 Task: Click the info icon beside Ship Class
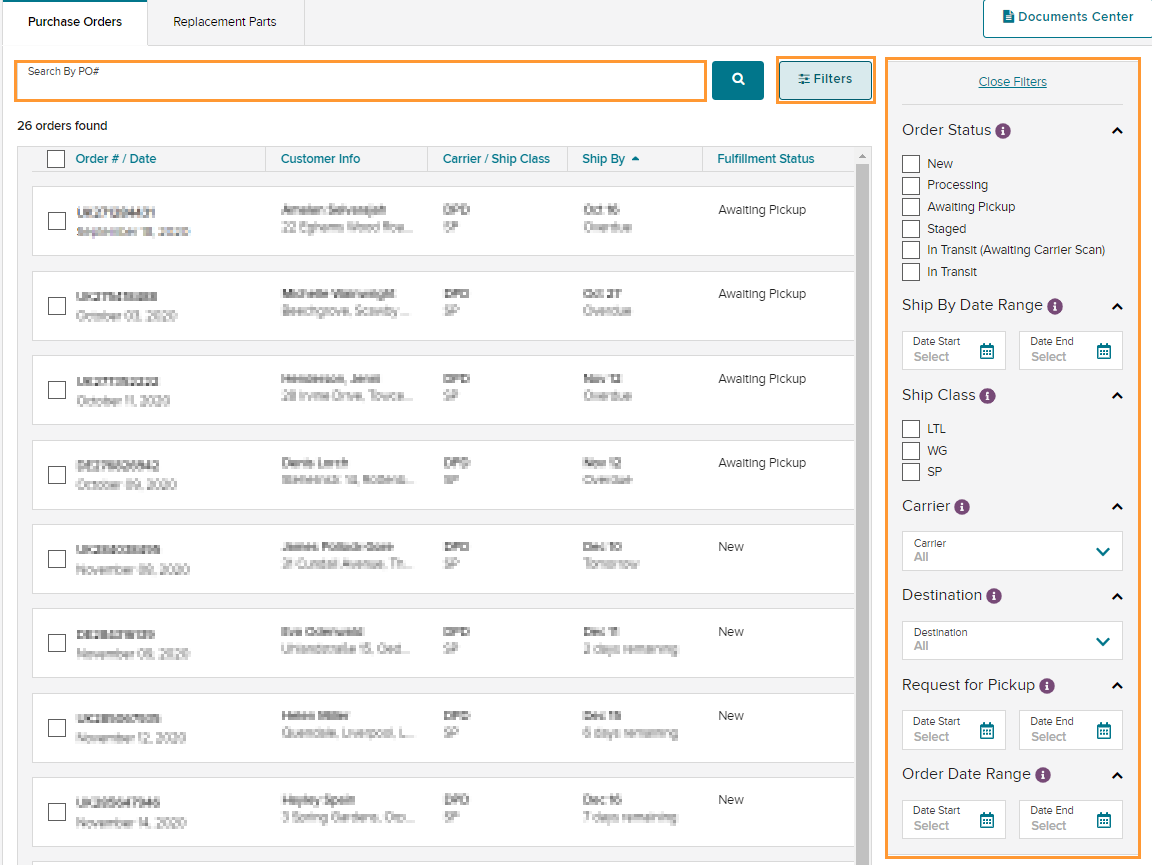pos(988,395)
